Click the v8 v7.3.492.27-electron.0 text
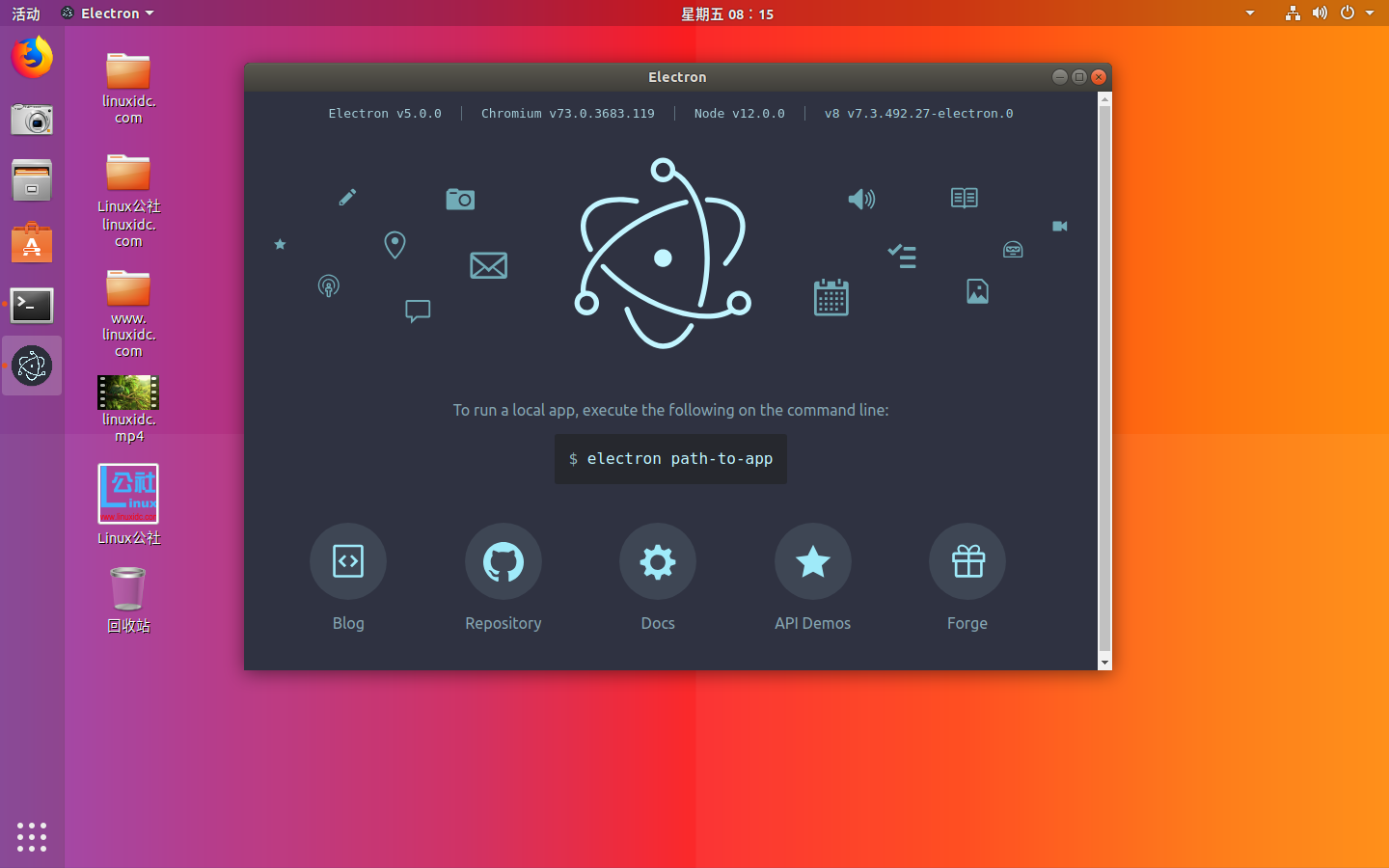1389x868 pixels. pyautogui.click(x=919, y=114)
